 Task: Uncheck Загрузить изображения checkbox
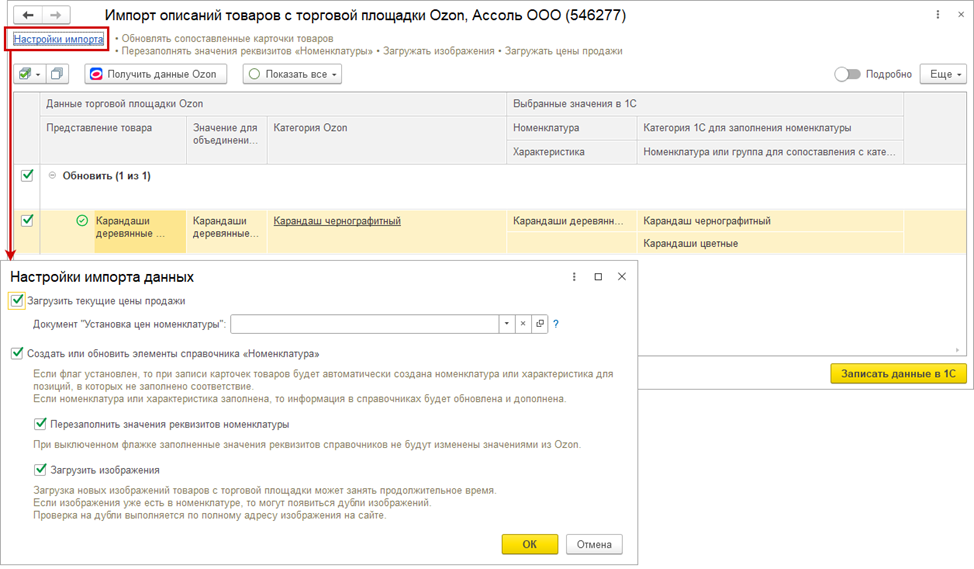[41, 469]
